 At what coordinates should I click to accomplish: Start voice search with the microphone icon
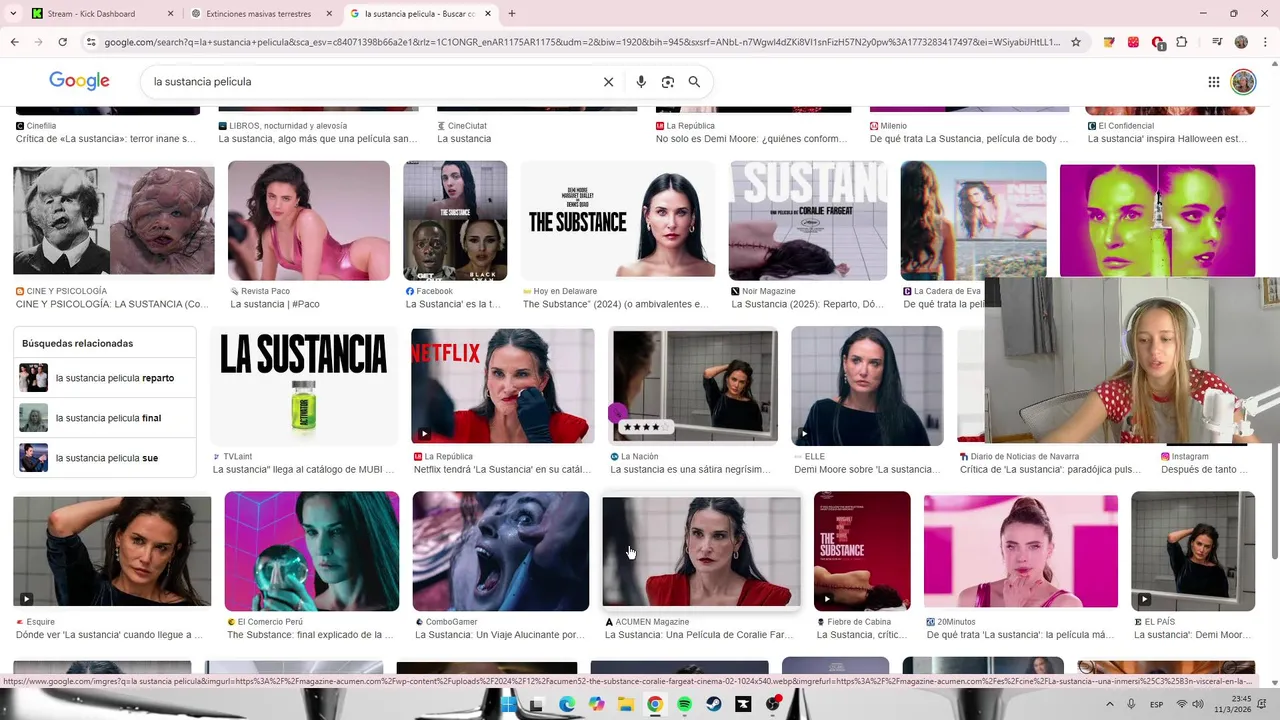pyautogui.click(x=641, y=82)
